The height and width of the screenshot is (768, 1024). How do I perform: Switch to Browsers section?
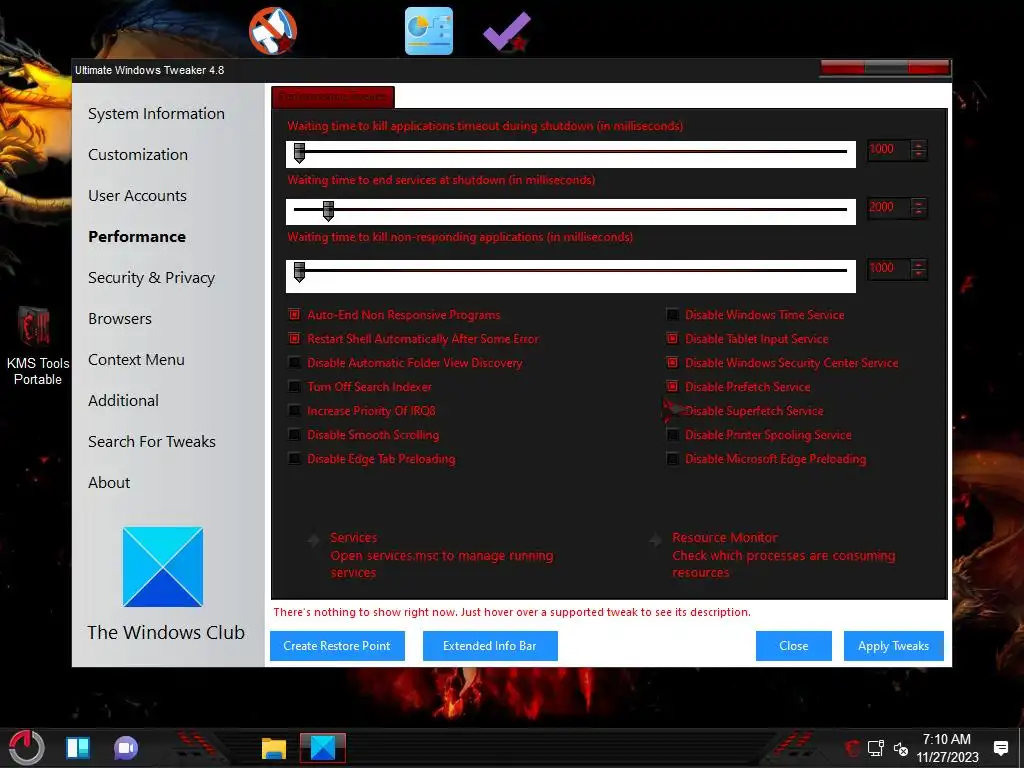120,319
